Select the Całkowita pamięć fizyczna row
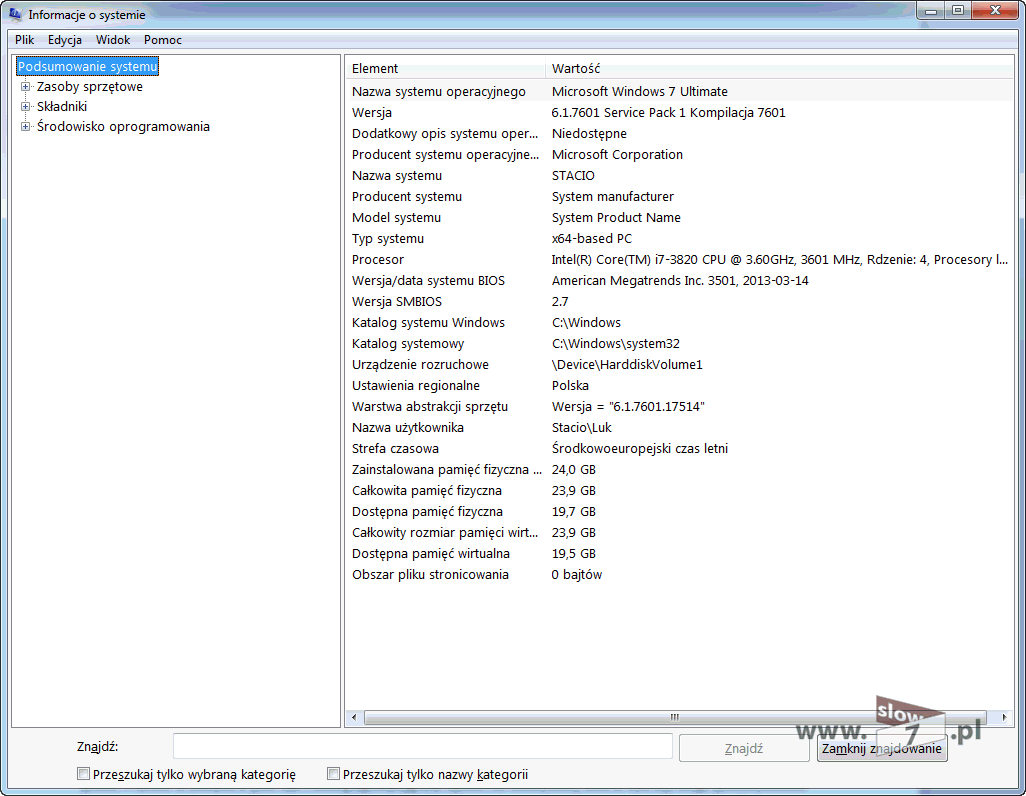The image size is (1026, 796). [679, 490]
